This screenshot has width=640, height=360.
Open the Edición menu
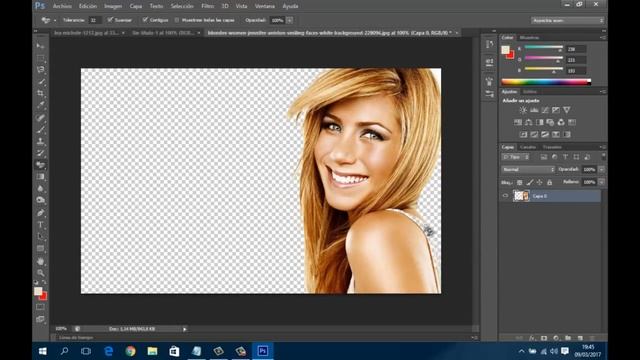click(88, 6)
